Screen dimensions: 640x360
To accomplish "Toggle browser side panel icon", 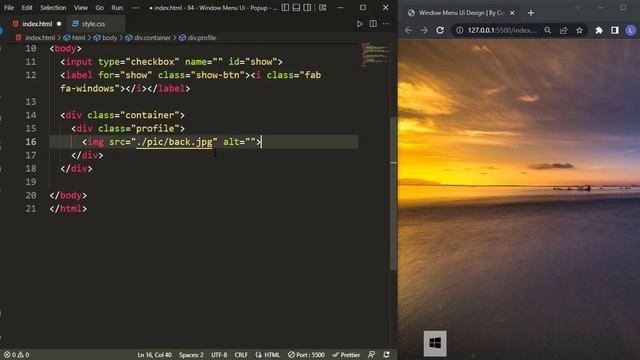I will coord(615,30).
